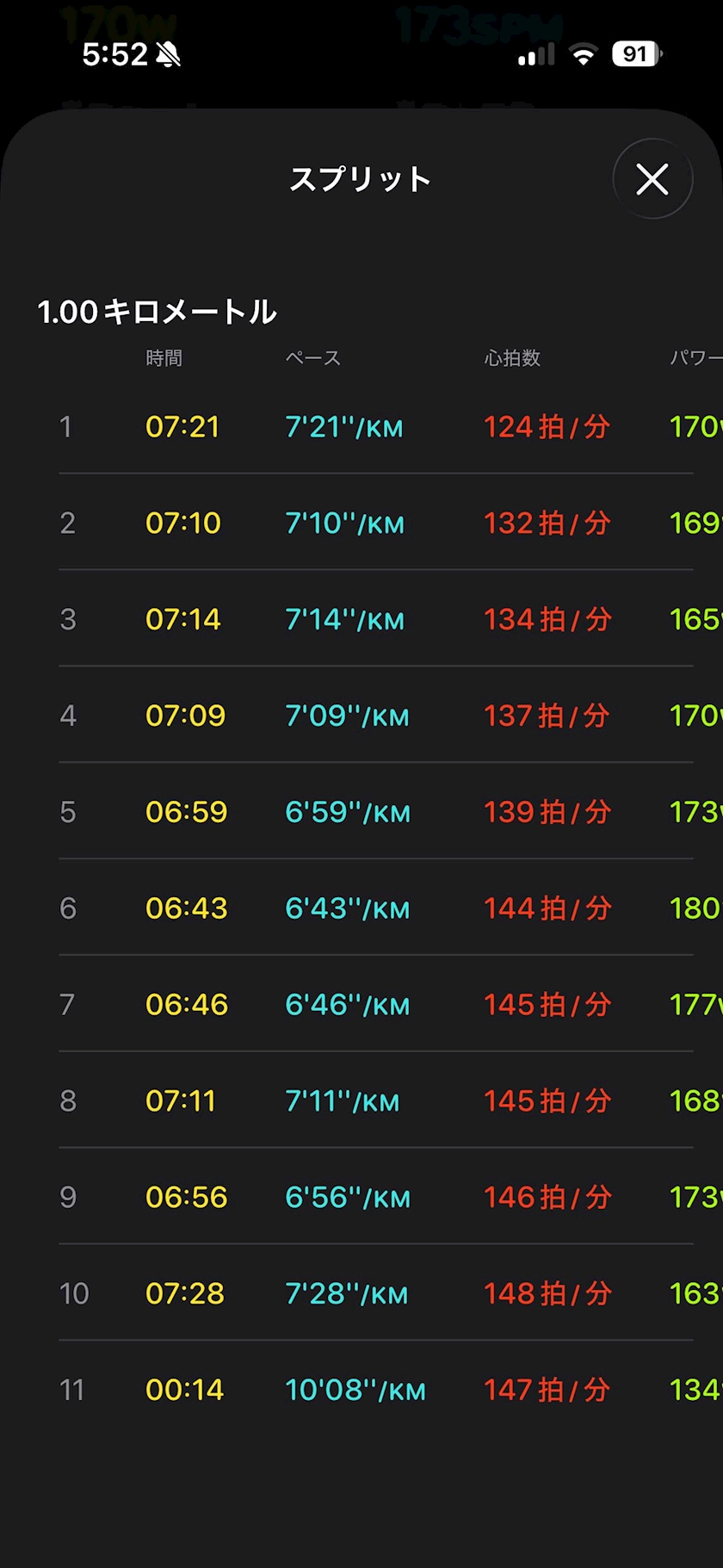Viewport: 723px width, 1568px height.
Task: Tap the Wi-Fi status icon
Action: (x=584, y=55)
